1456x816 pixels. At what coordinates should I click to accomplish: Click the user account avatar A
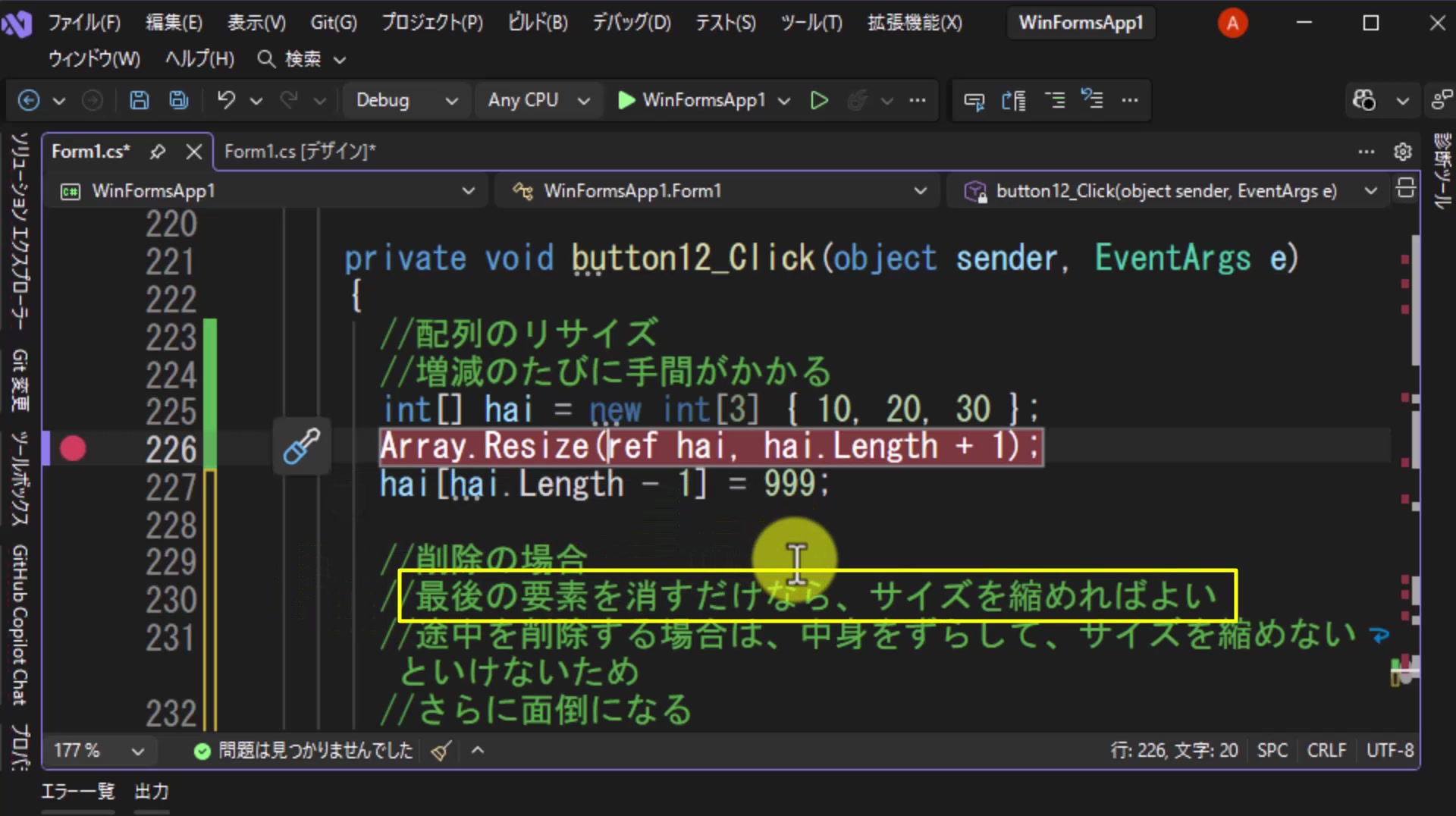(x=1232, y=23)
